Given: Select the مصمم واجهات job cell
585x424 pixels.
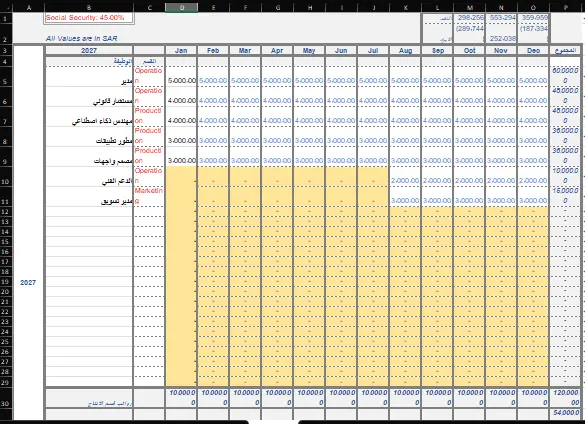Looking at the screenshot, I should tap(89, 157).
